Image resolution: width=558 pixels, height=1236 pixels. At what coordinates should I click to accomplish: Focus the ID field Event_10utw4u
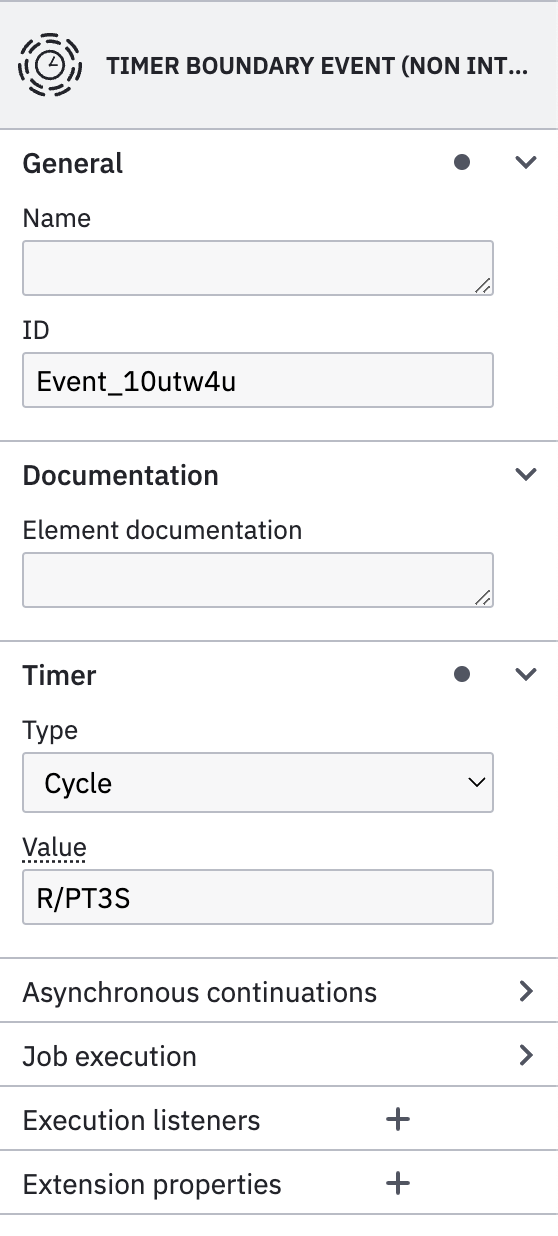258,380
